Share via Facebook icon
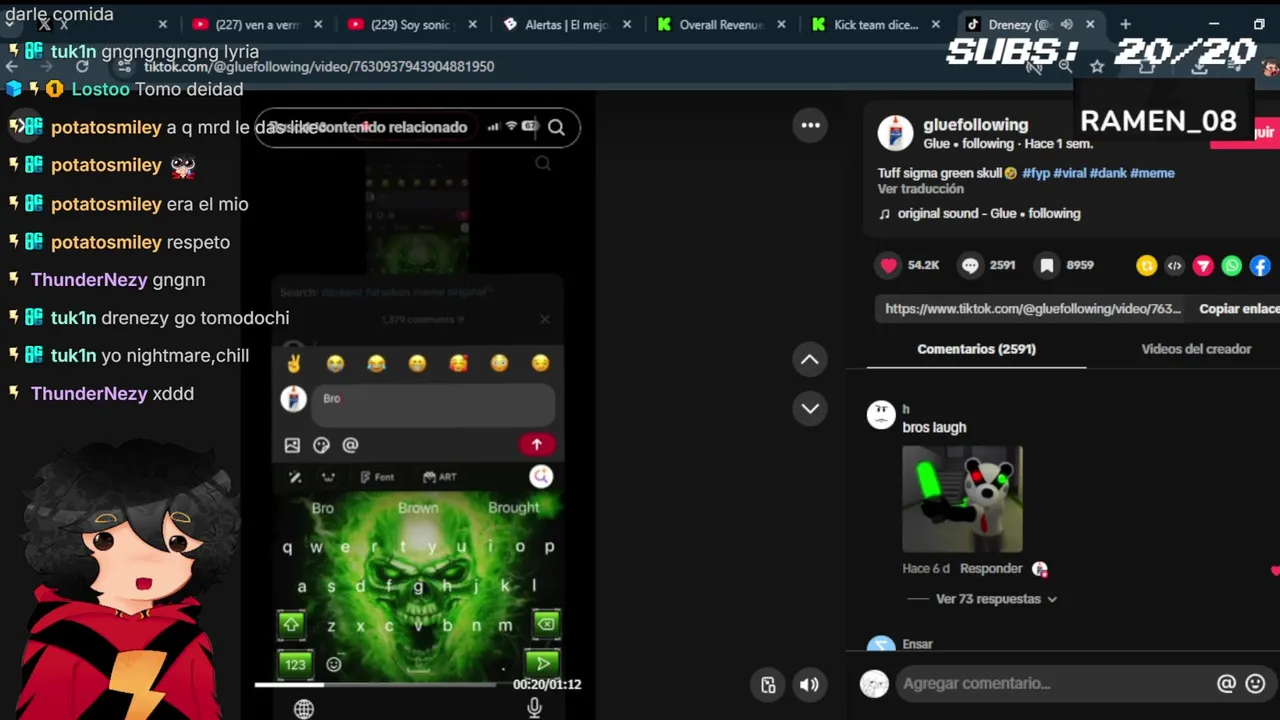Screen dimensions: 1280x720 point(1260,265)
